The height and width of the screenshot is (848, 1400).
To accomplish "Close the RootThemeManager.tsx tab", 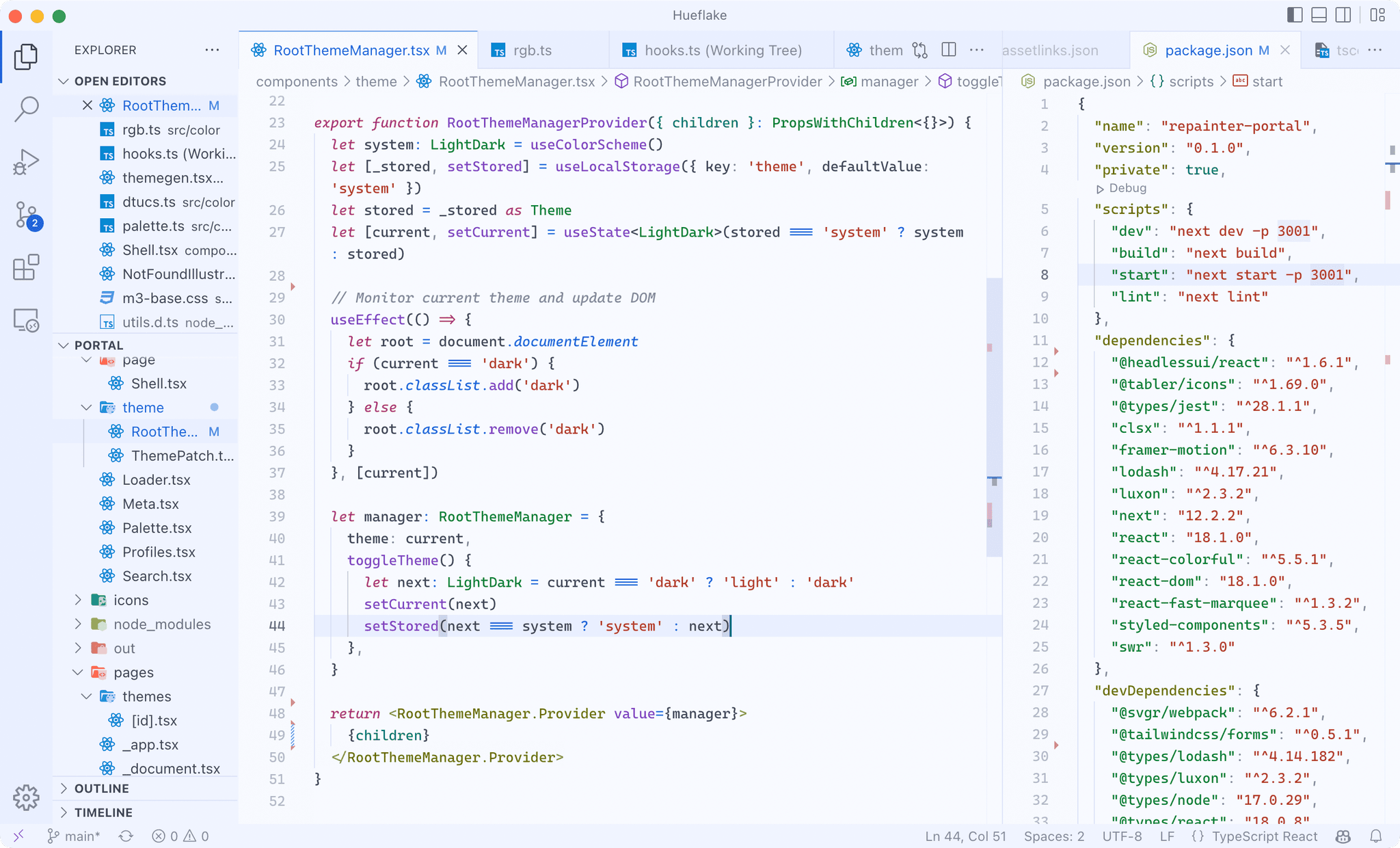I will tap(463, 50).
